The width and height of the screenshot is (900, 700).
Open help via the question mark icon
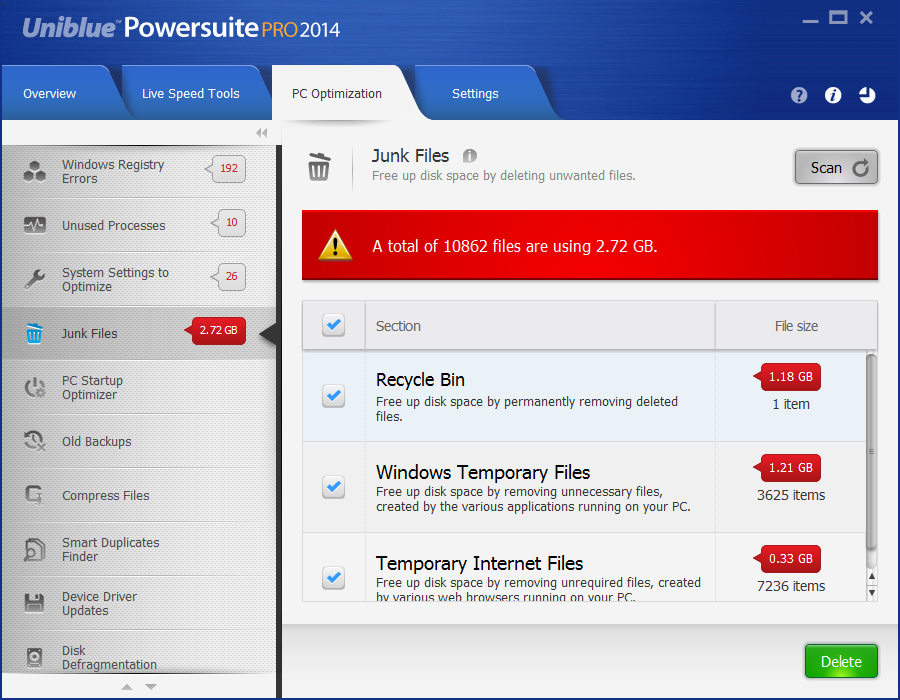(x=799, y=95)
